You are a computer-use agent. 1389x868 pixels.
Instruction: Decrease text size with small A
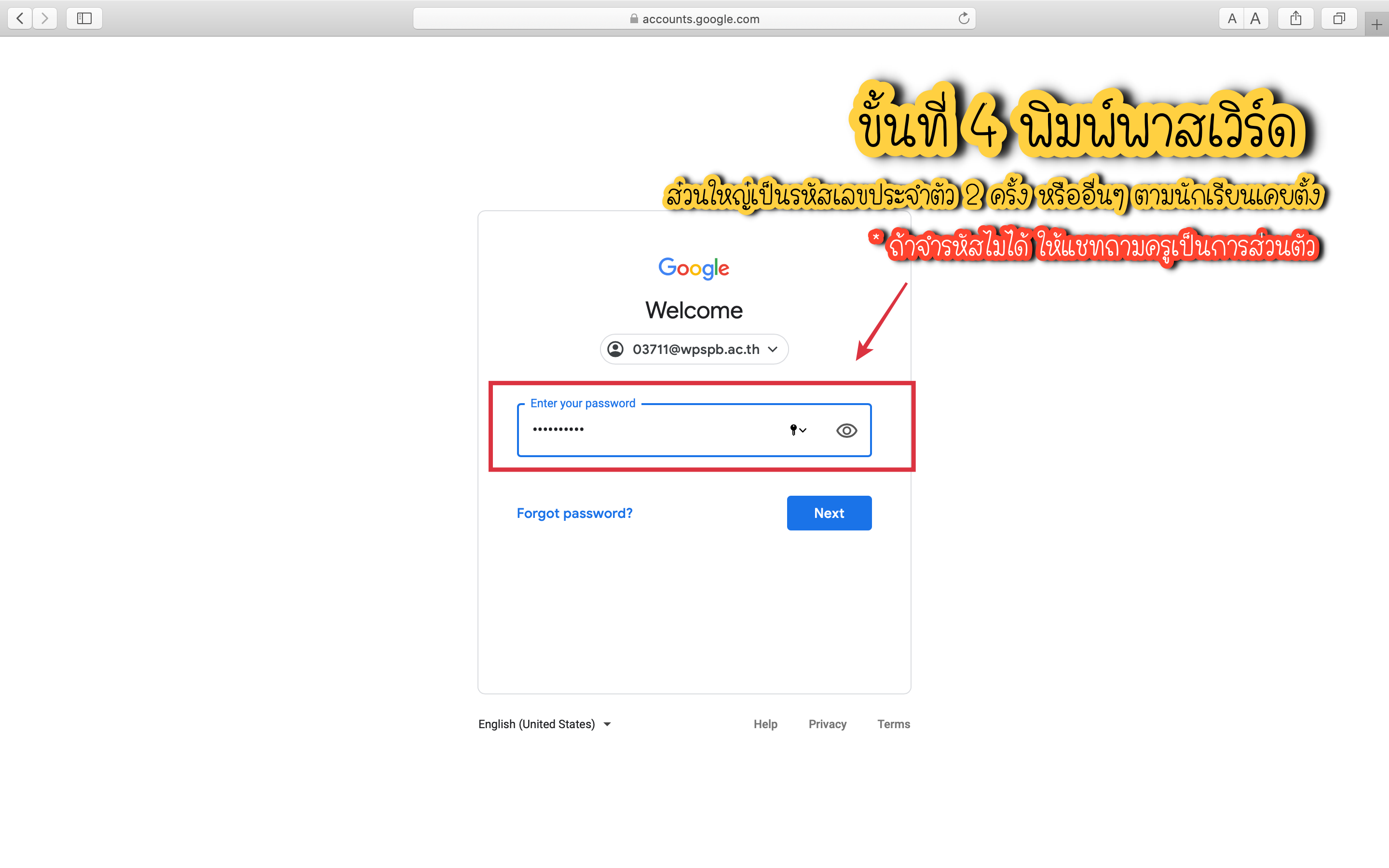click(x=1231, y=18)
